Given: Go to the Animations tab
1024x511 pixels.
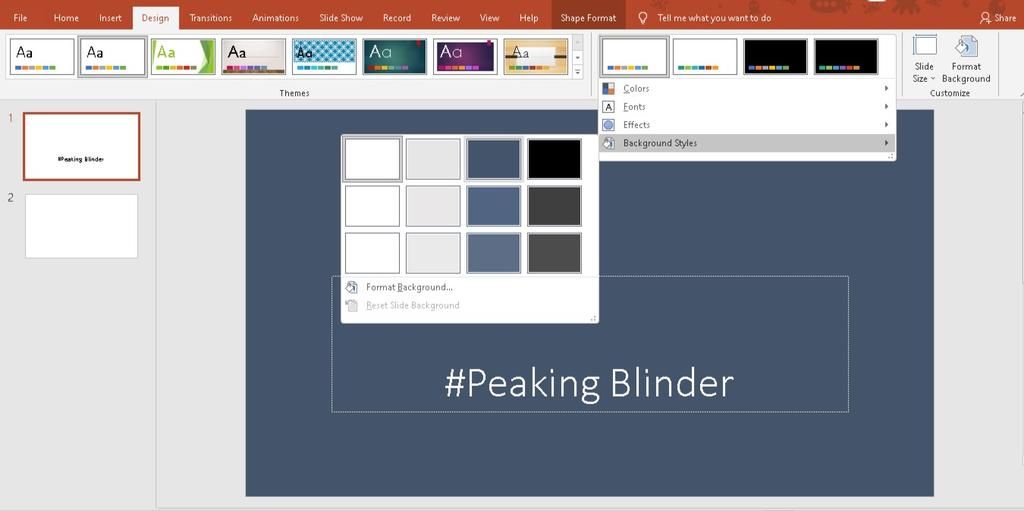Looking at the screenshot, I should [x=275, y=18].
